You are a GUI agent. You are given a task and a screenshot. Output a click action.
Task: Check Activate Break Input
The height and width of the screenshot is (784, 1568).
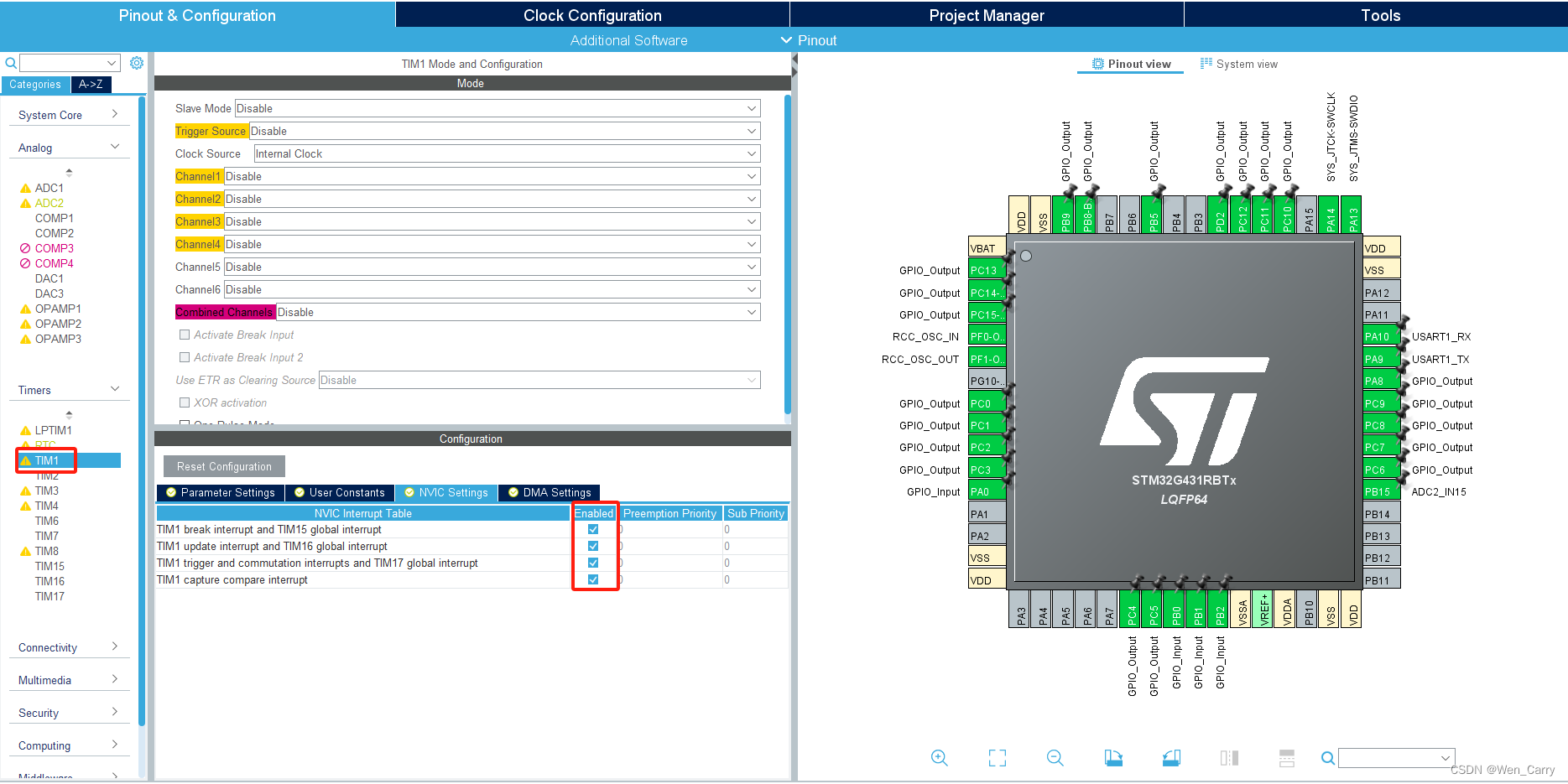[x=185, y=335]
